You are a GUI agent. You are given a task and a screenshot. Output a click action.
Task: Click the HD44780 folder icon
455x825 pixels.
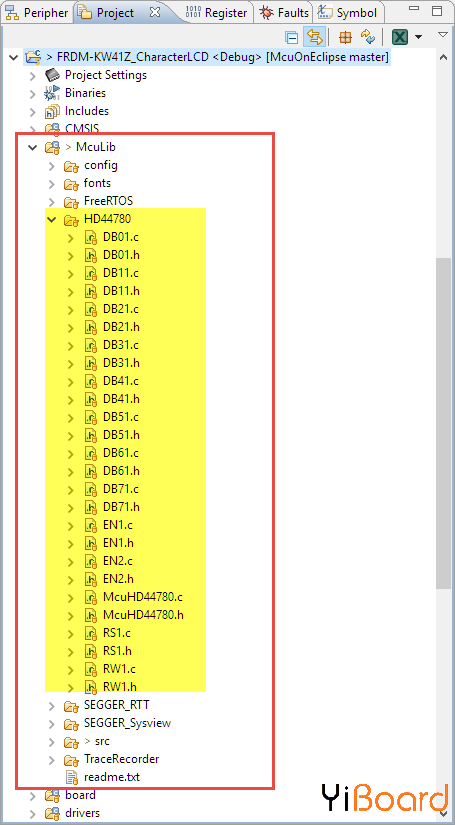click(x=71, y=220)
